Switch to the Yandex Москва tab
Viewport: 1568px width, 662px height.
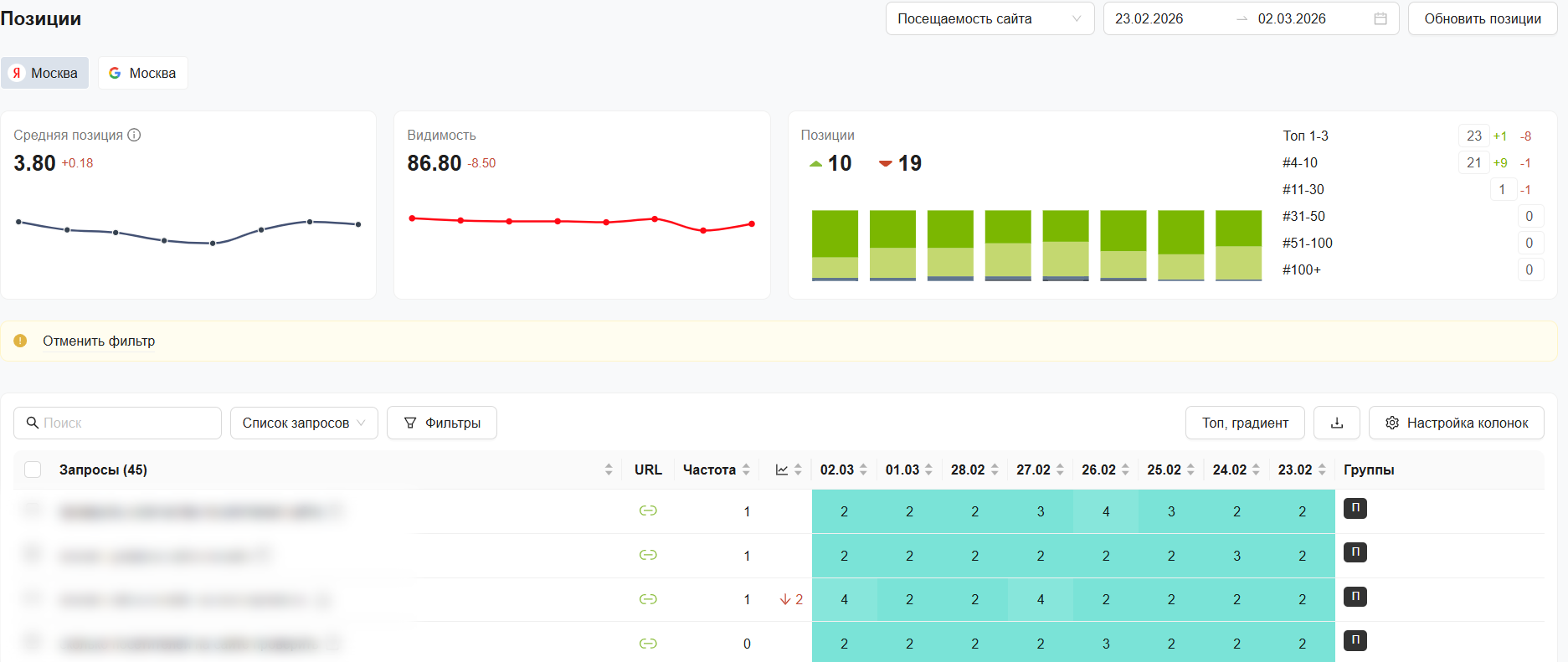coord(44,73)
